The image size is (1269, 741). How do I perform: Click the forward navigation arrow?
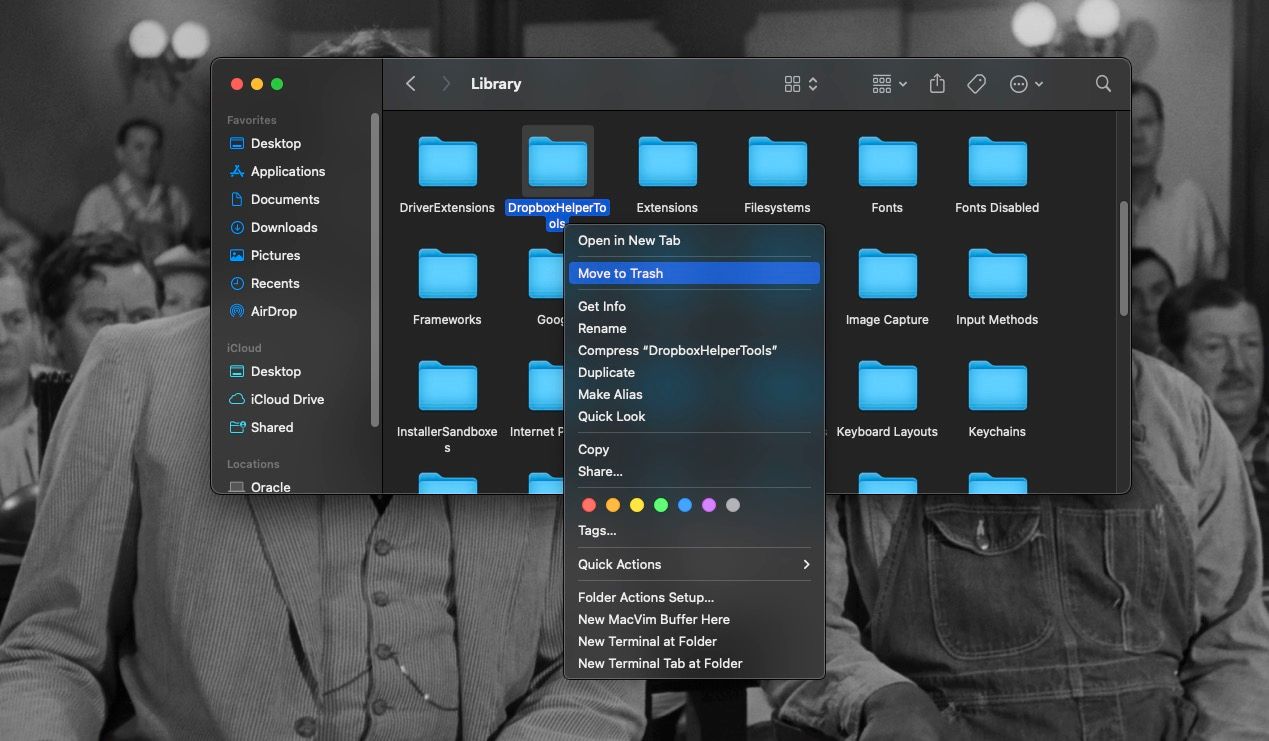446,84
